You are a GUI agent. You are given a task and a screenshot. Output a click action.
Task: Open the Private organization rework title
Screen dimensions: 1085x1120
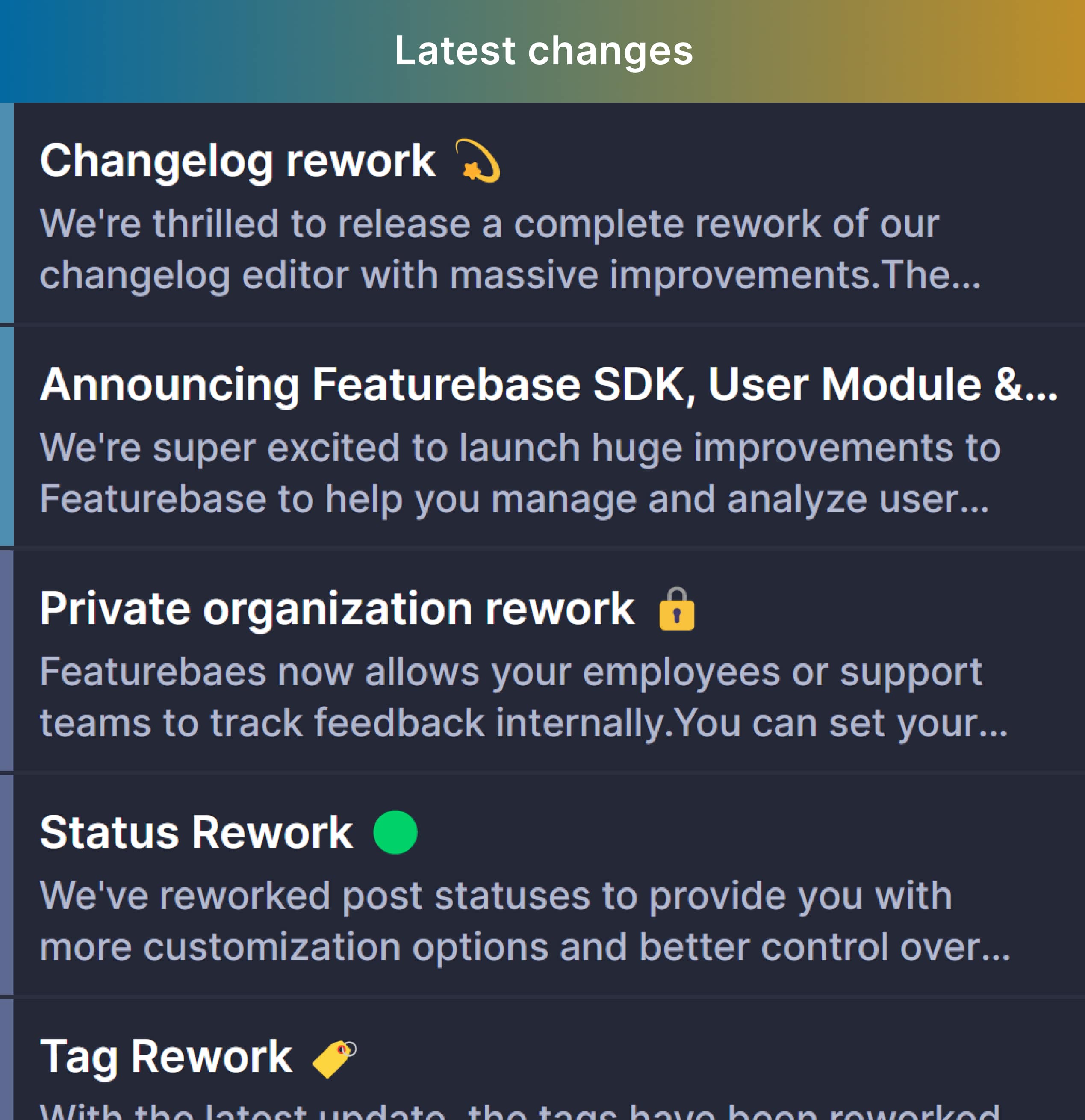pyautogui.click(x=337, y=609)
